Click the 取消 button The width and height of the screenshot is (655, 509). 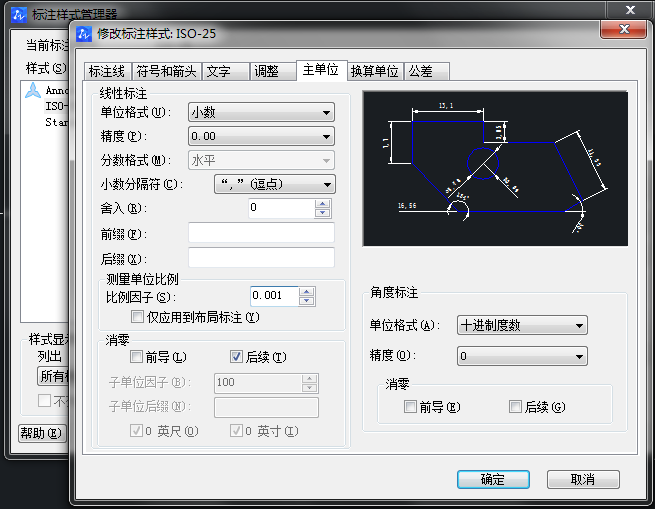coord(583,479)
